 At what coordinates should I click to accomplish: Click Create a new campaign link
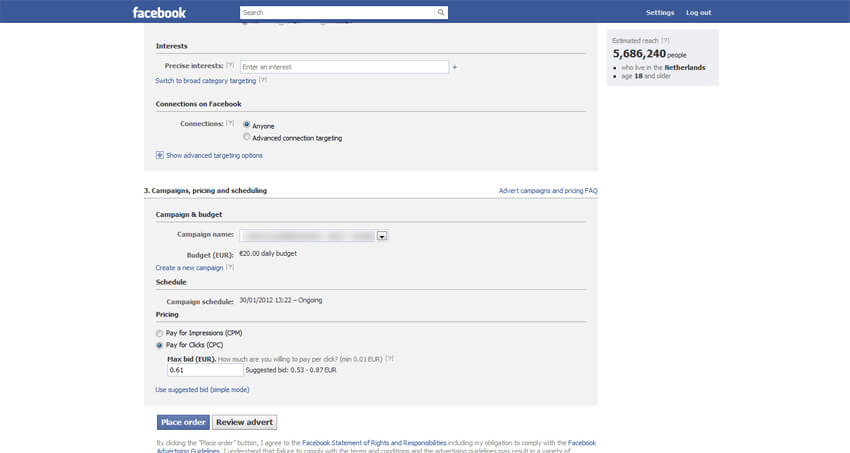click(x=189, y=268)
